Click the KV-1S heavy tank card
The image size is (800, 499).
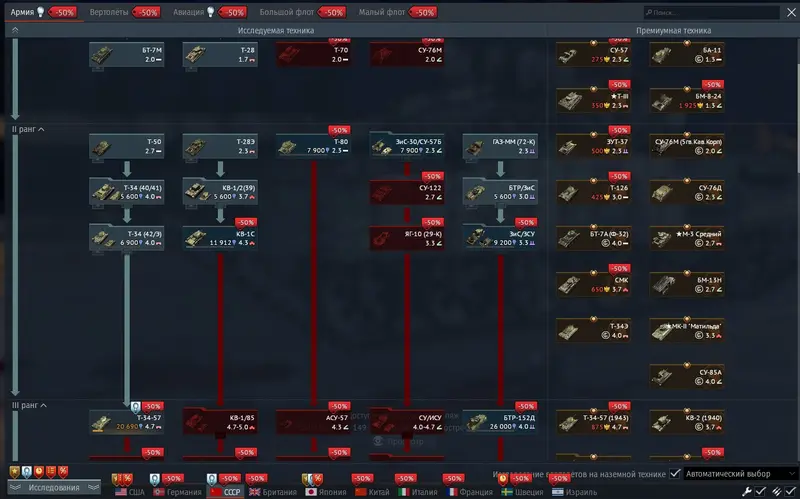[x=219, y=237]
